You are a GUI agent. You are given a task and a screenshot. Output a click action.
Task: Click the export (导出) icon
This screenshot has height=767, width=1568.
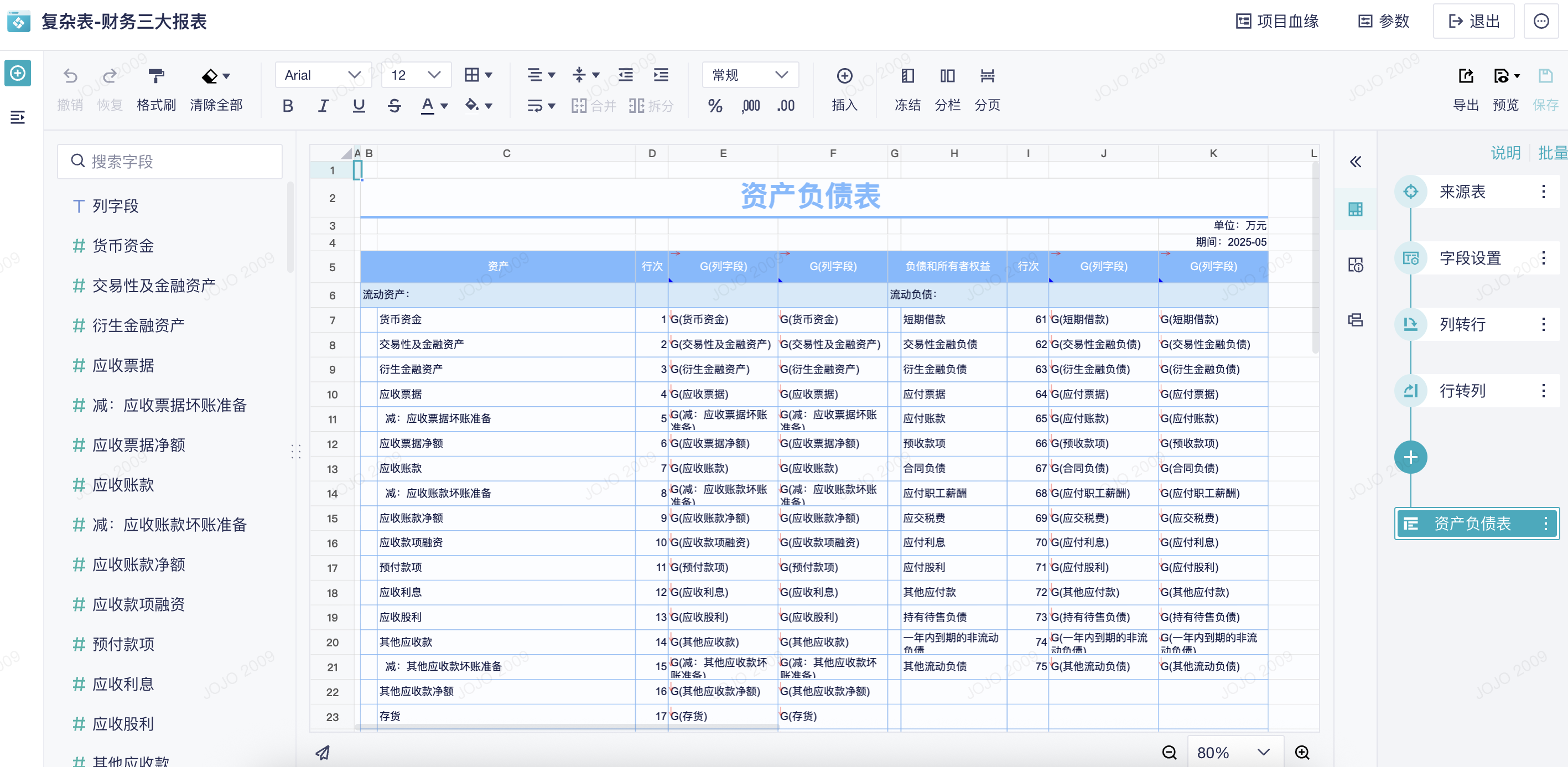coord(1466,76)
